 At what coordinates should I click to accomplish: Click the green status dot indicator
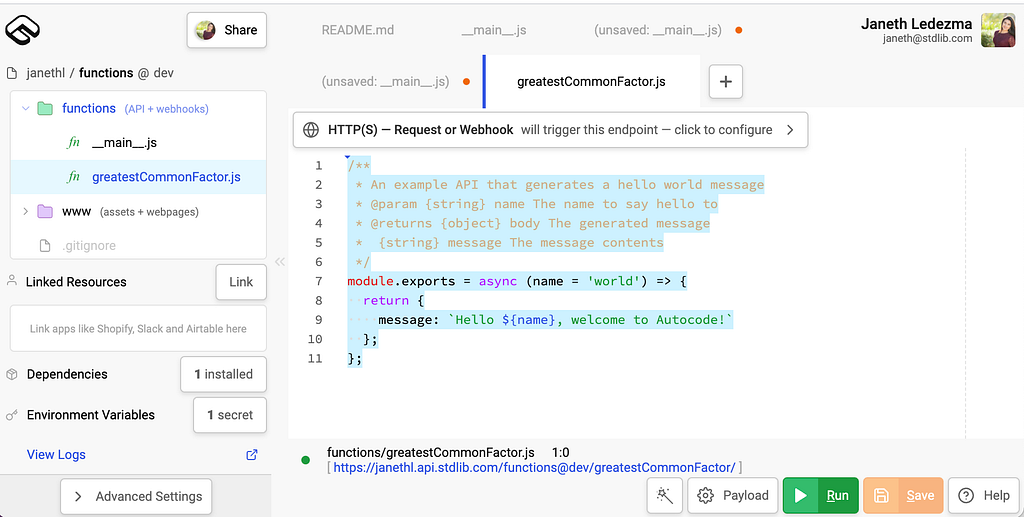tap(306, 460)
